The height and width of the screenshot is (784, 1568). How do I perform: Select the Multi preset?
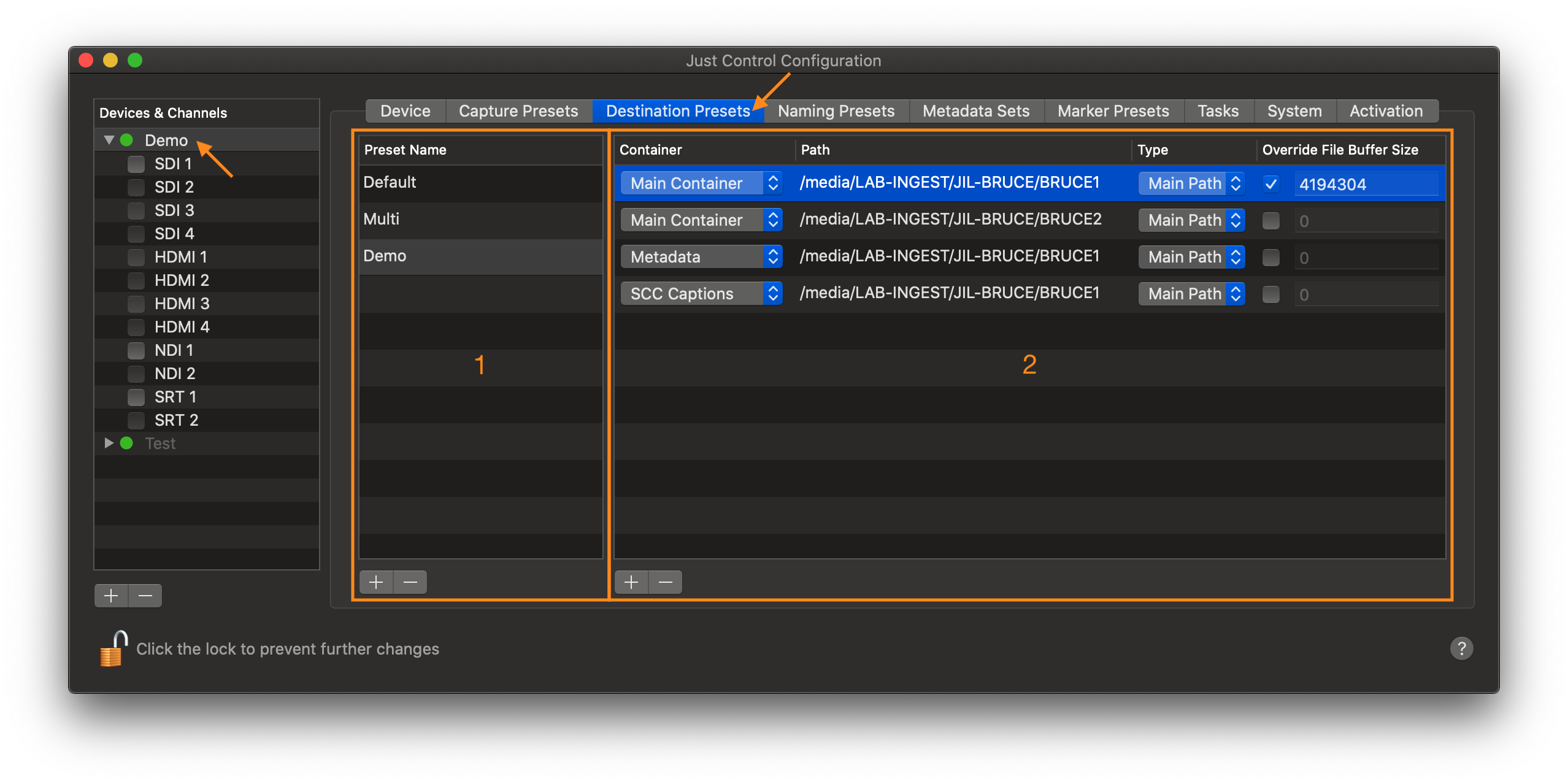[x=480, y=219]
